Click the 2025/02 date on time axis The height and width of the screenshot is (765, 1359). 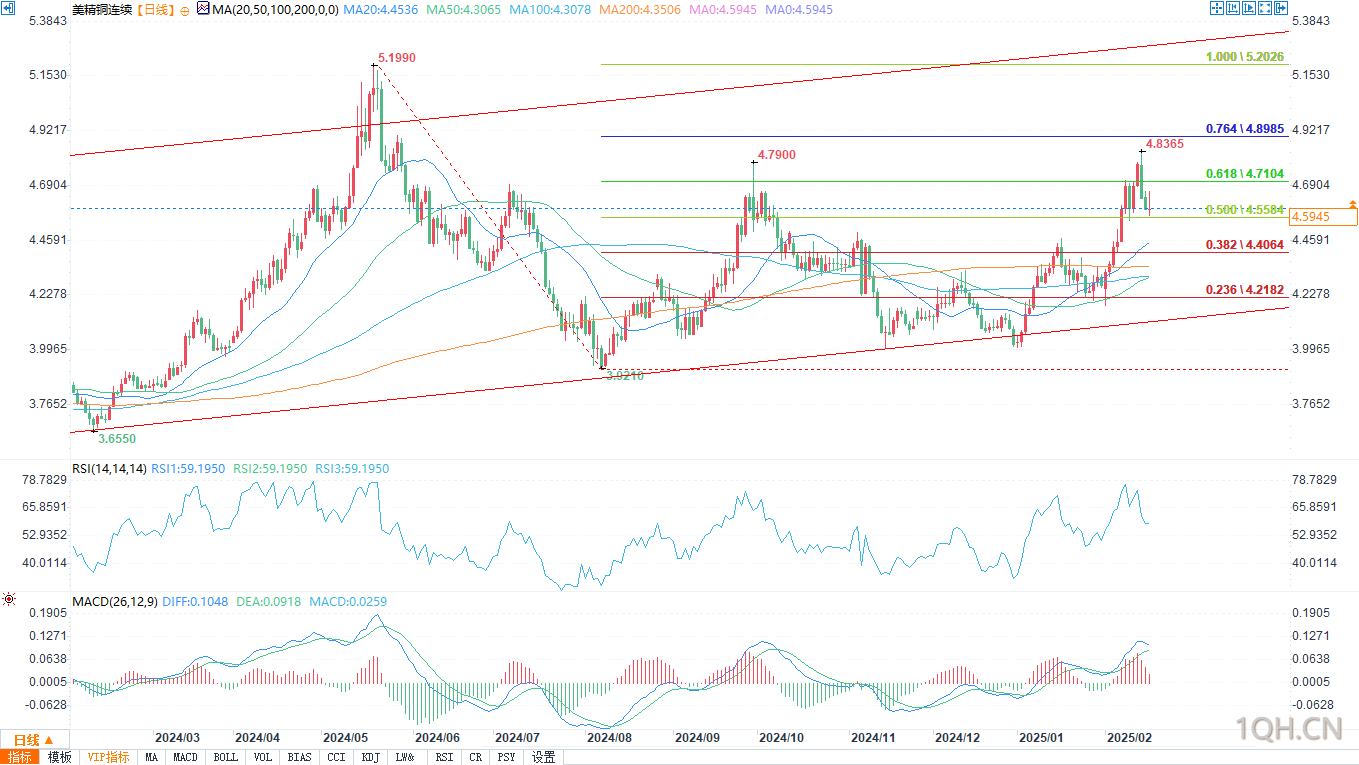(x=1129, y=737)
